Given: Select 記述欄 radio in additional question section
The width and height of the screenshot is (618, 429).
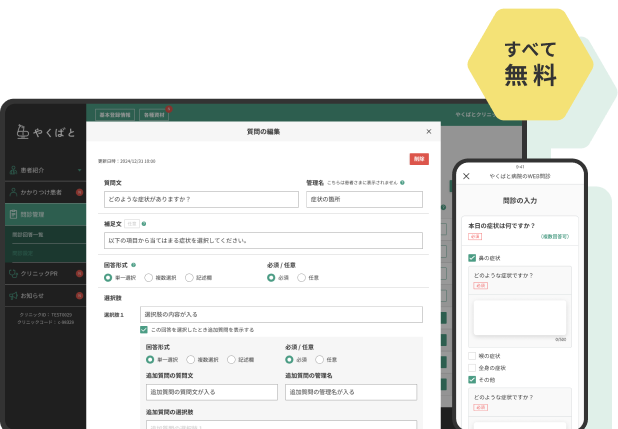Looking at the screenshot, I should tap(231, 360).
